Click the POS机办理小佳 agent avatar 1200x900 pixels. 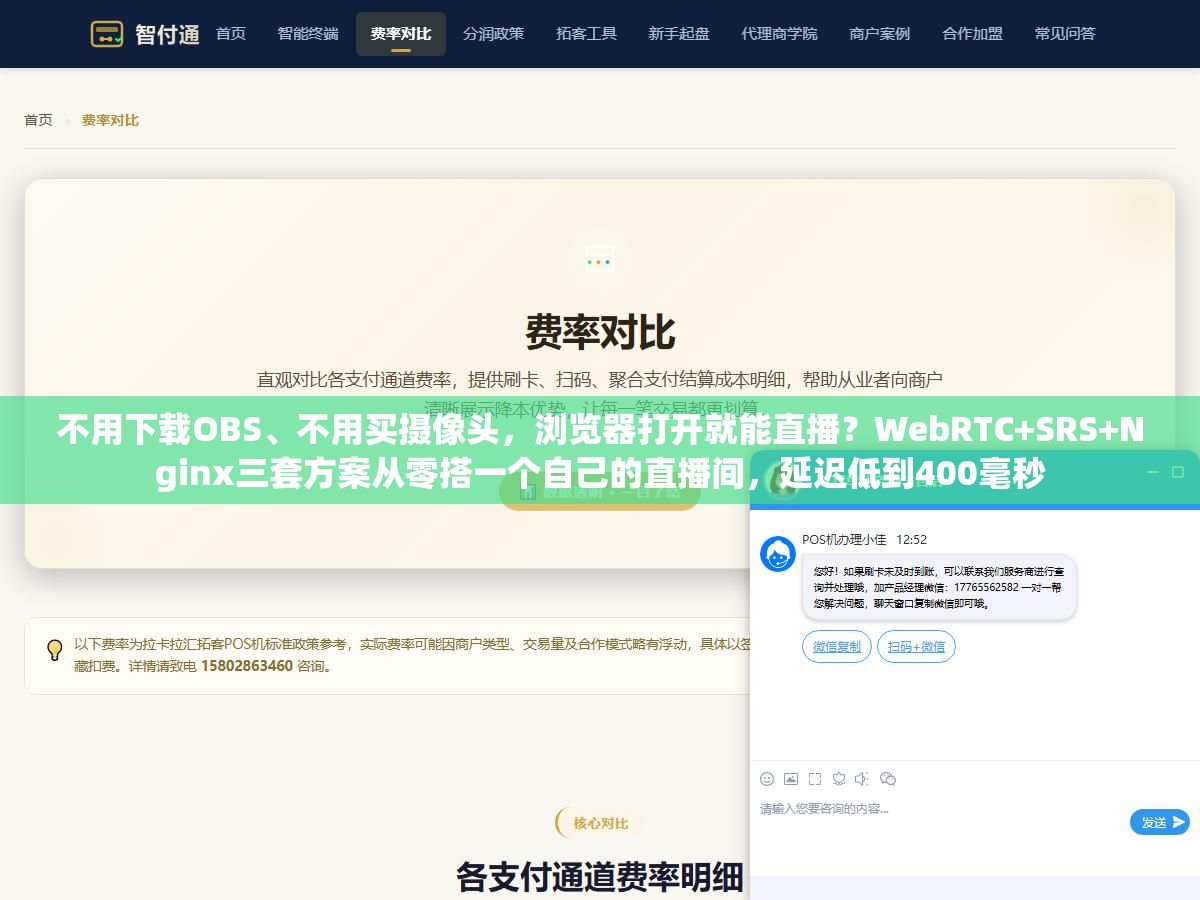coord(778,554)
